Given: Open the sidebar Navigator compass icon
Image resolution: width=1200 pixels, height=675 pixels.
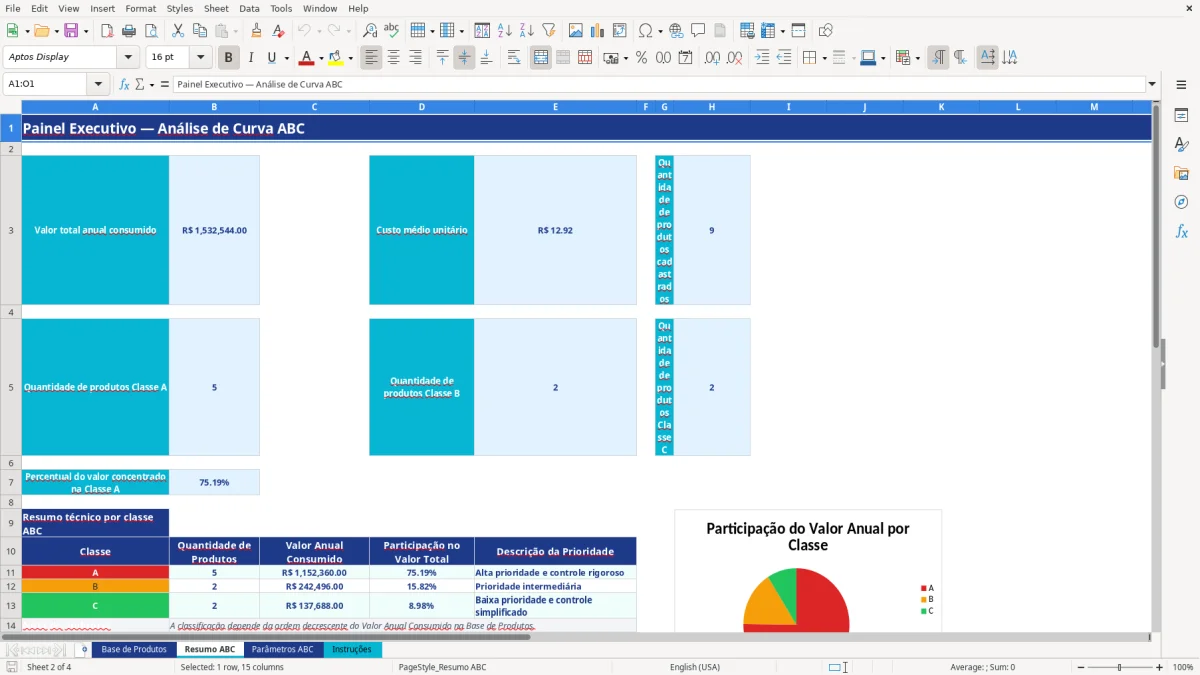Looking at the screenshot, I should click(x=1181, y=203).
